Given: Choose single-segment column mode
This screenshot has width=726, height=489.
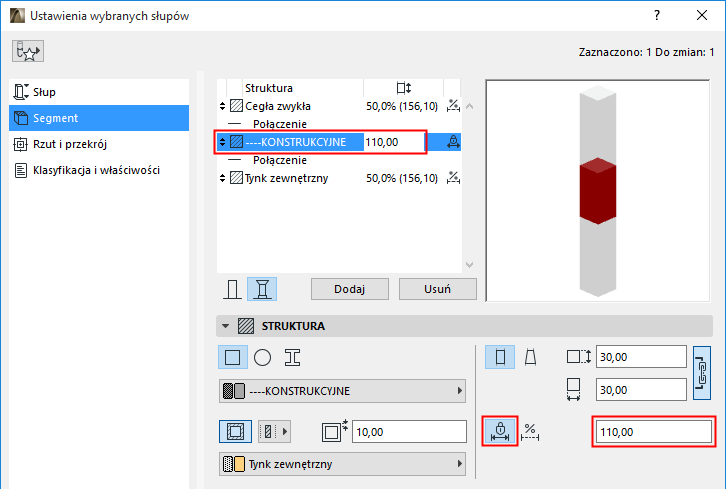Looking at the screenshot, I should pyautogui.click(x=232, y=289).
